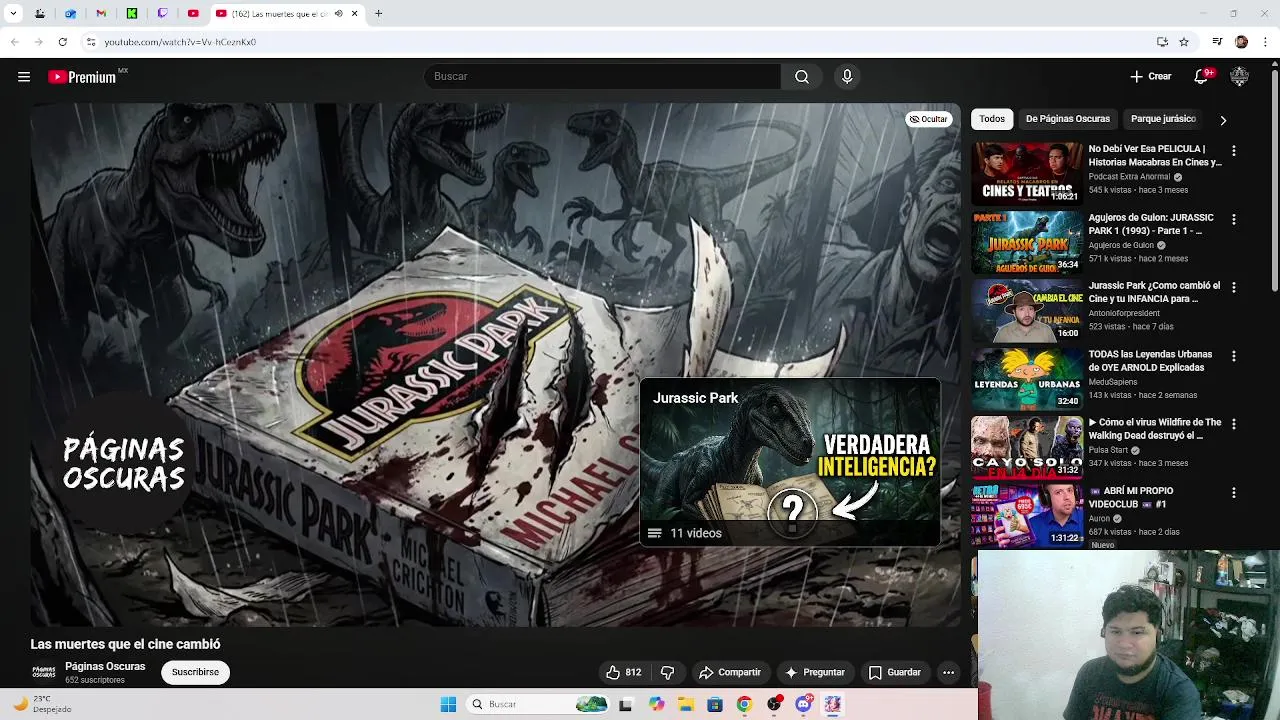Go back in browser history

click(14, 42)
